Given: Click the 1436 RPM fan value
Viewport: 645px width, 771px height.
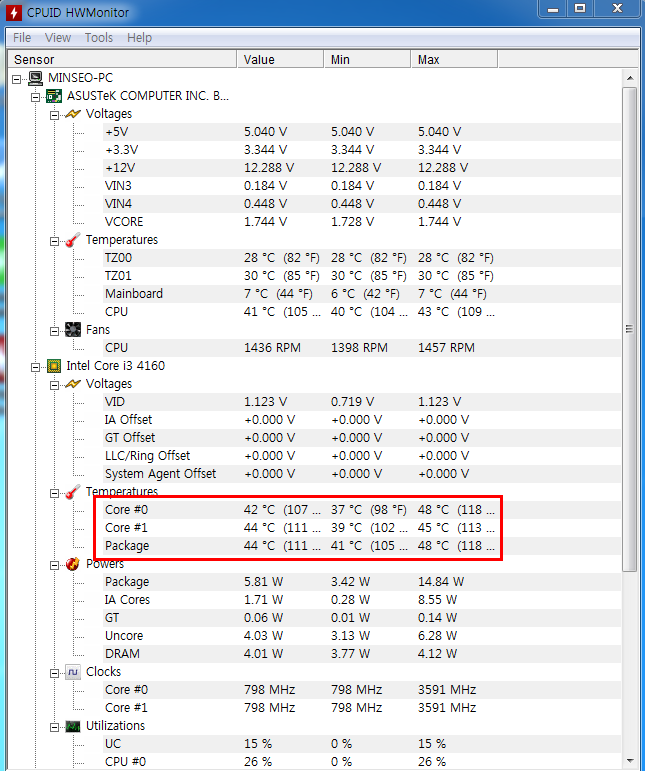Looking at the screenshot, I should (x=272, y=348).
